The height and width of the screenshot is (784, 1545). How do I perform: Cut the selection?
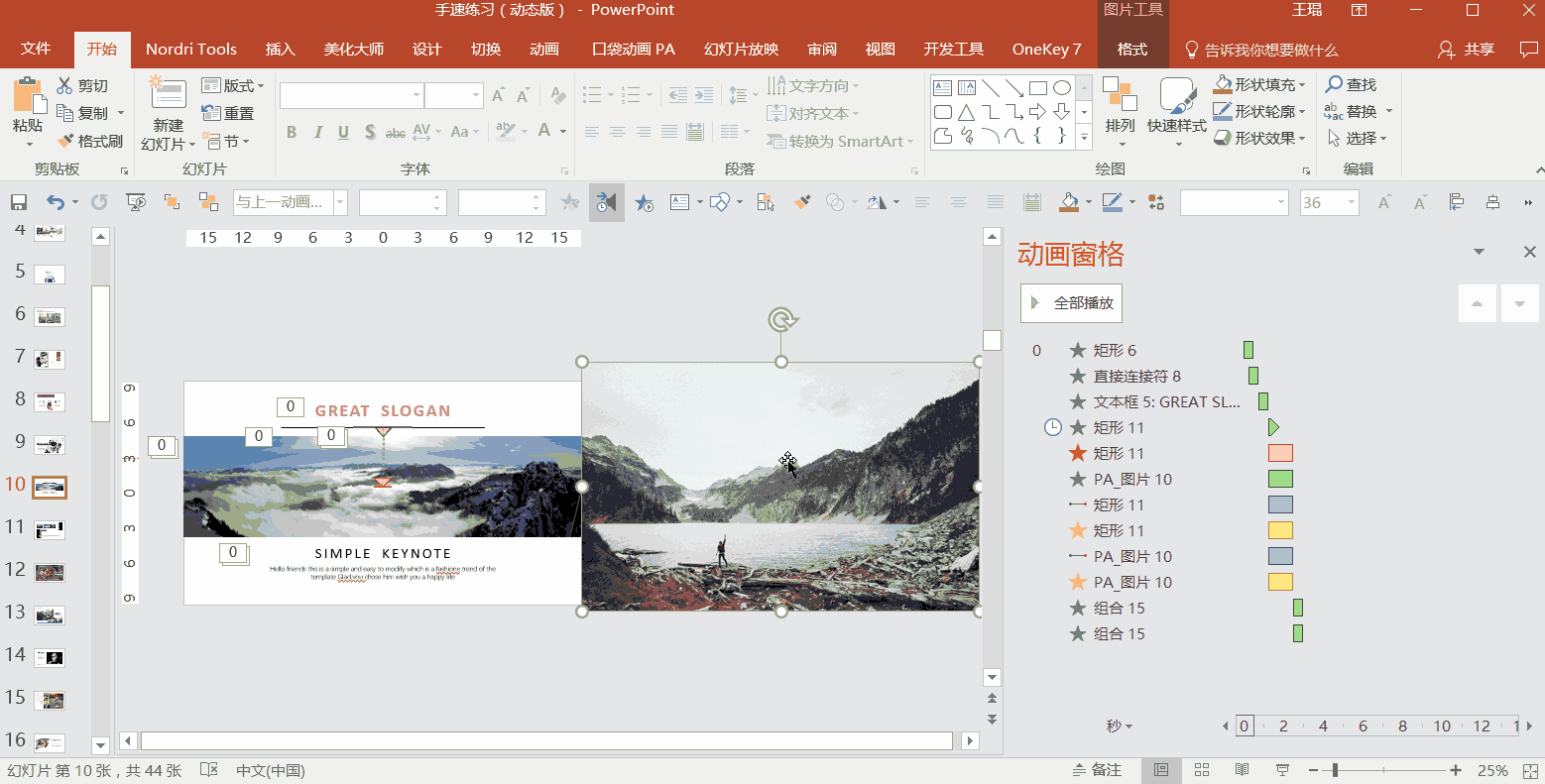click(82, 86)
